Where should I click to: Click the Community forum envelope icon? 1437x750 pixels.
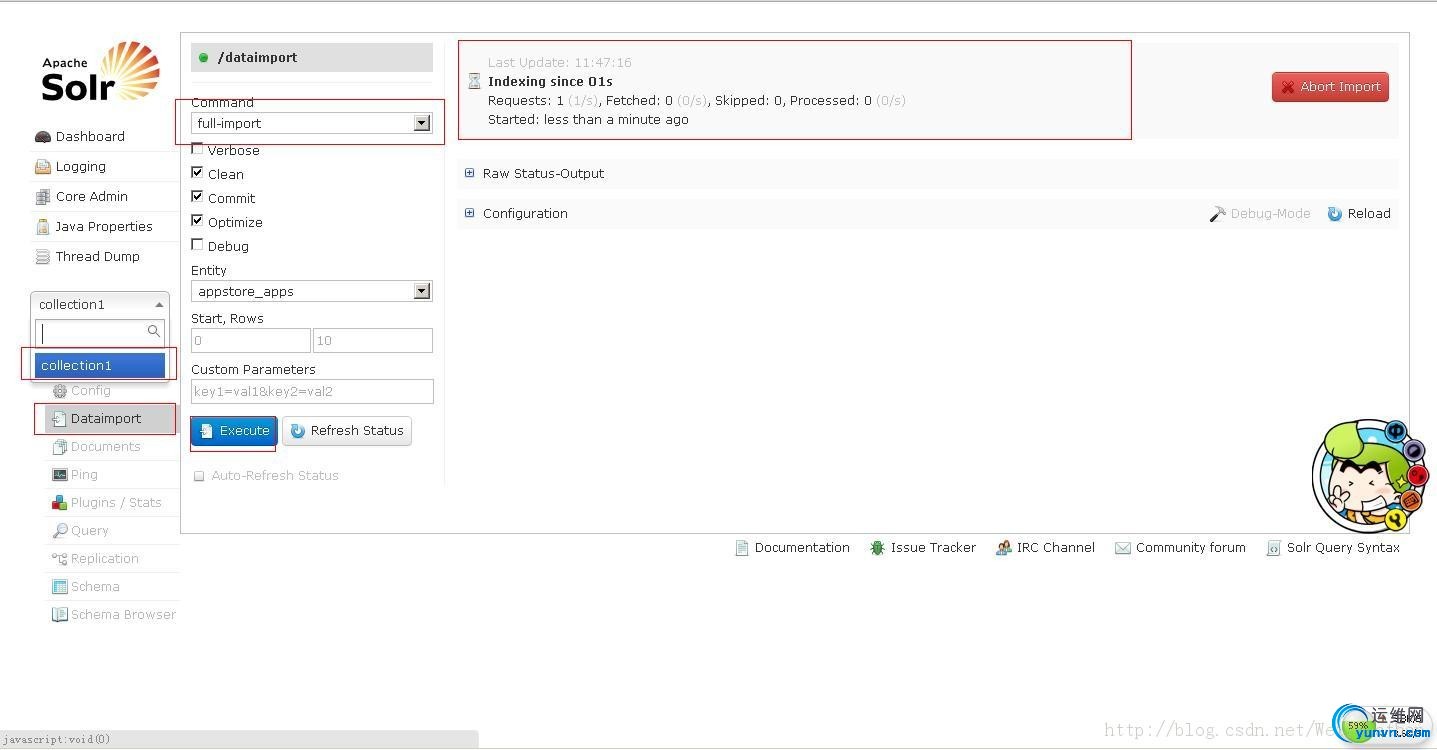[1122, 548]
